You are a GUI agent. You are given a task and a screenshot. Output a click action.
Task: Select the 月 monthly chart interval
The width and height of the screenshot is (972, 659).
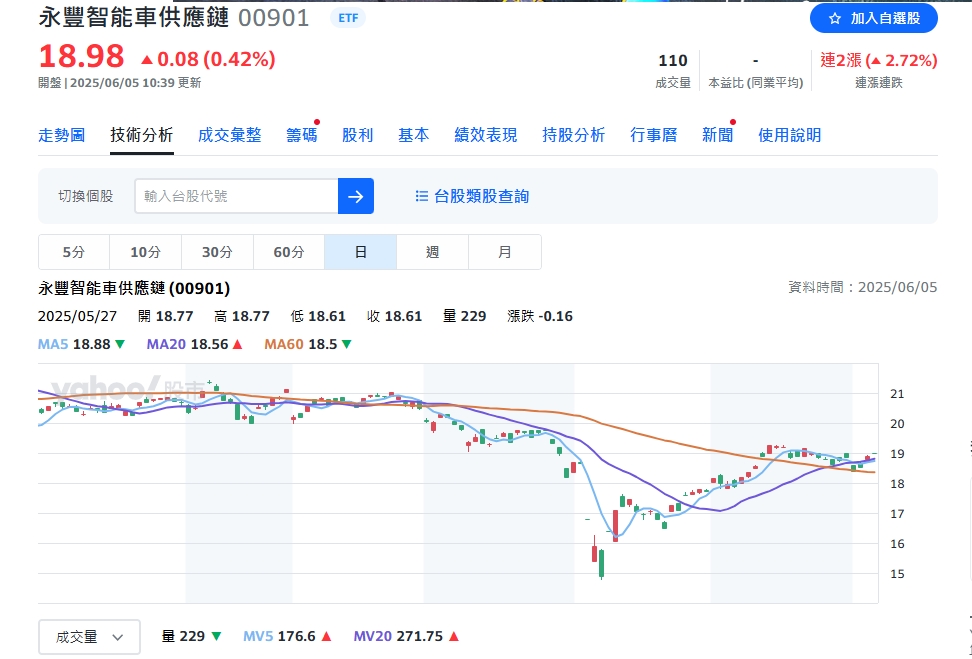click(505, 252)
